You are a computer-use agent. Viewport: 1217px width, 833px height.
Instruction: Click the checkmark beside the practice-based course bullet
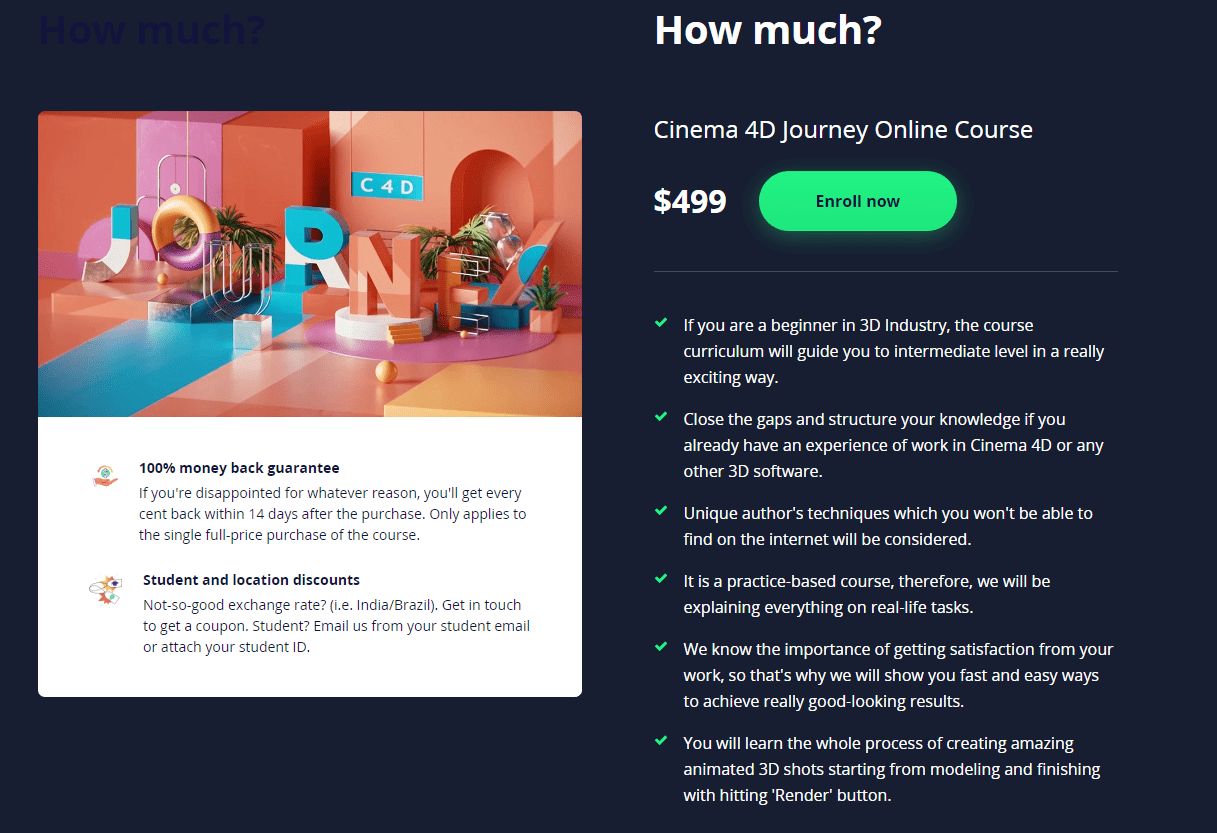tap(661, 579)
